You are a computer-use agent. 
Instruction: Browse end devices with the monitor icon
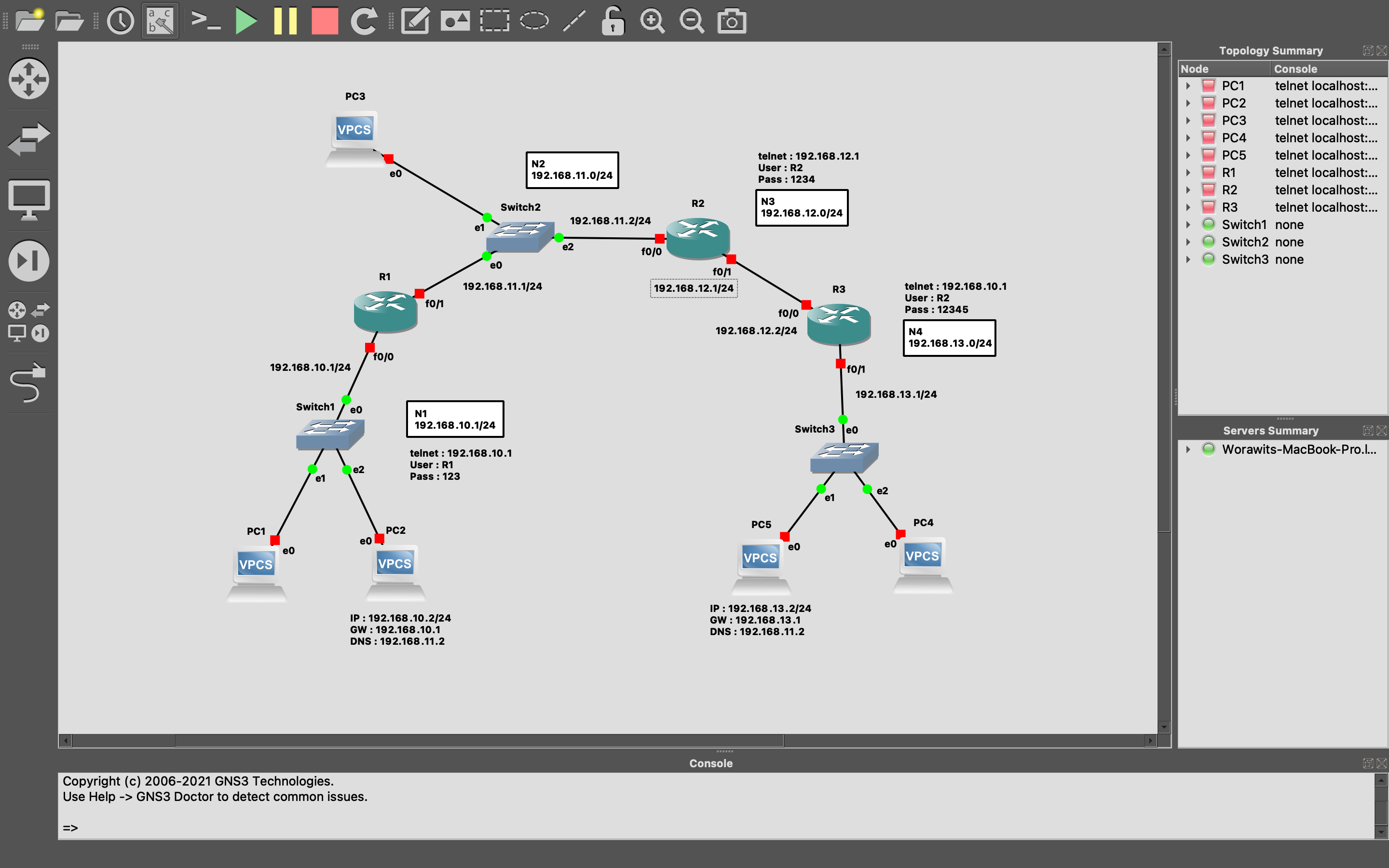click(x=29, y=200)
